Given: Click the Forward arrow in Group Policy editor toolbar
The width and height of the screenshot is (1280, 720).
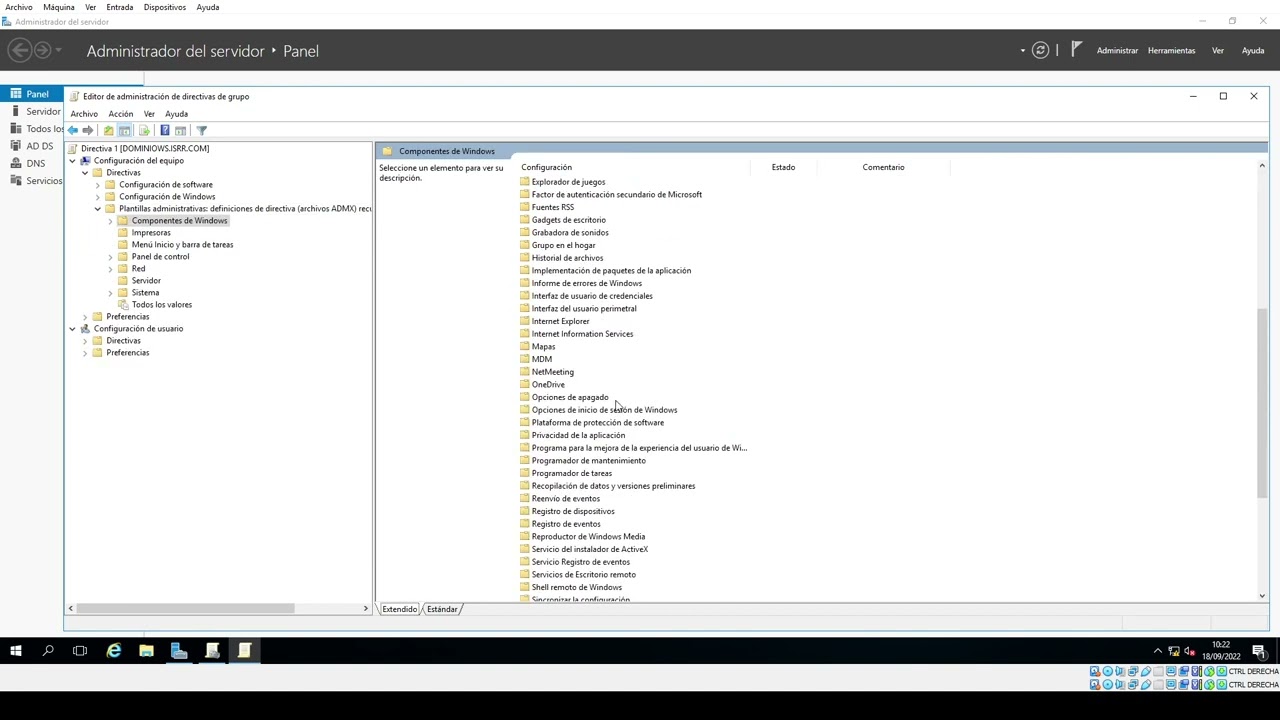Looking at the screenshot, I should pyautogui.click(x=88, y=130).
